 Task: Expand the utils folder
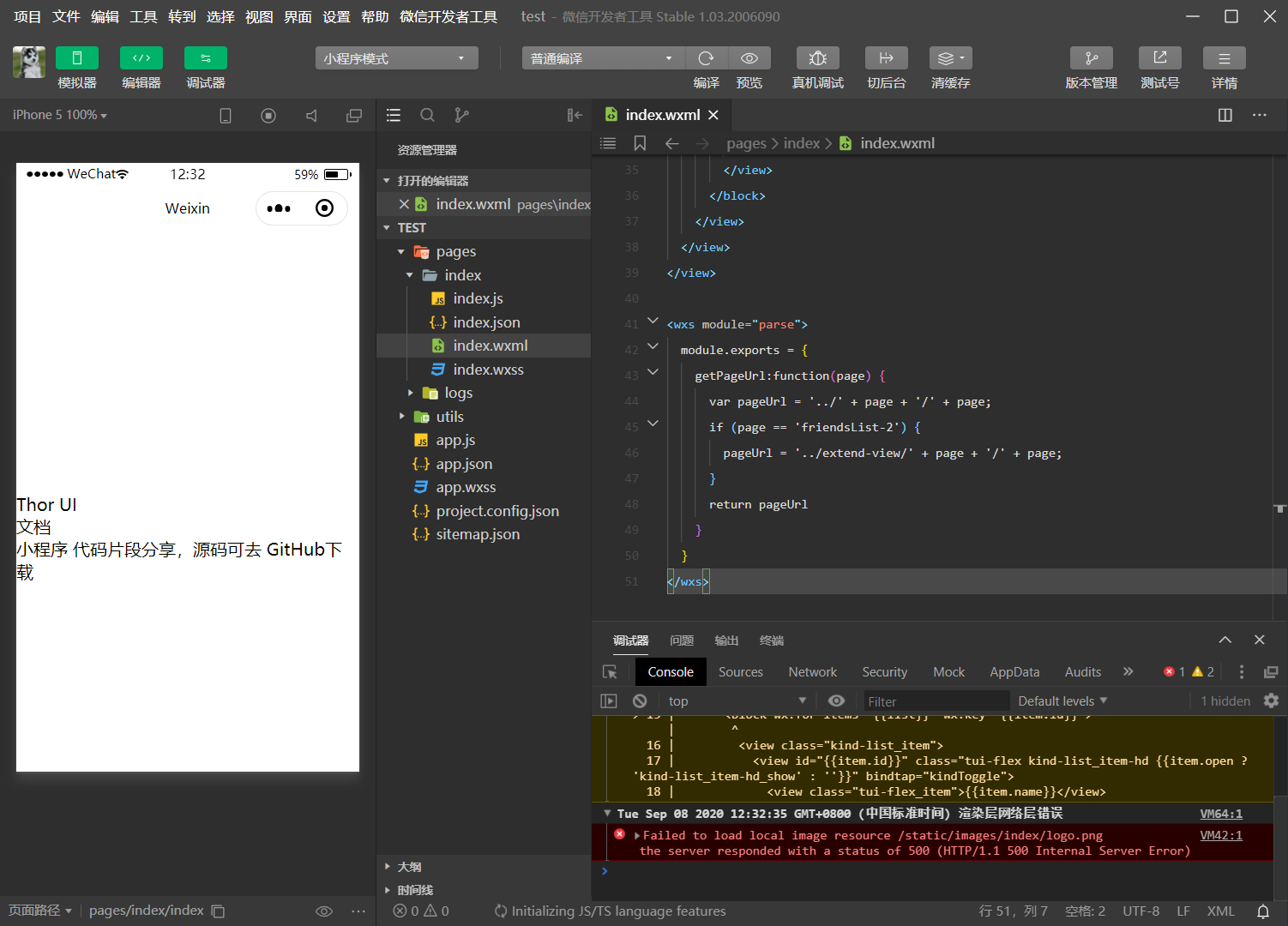pyautogui.click(x=402, y=417)
